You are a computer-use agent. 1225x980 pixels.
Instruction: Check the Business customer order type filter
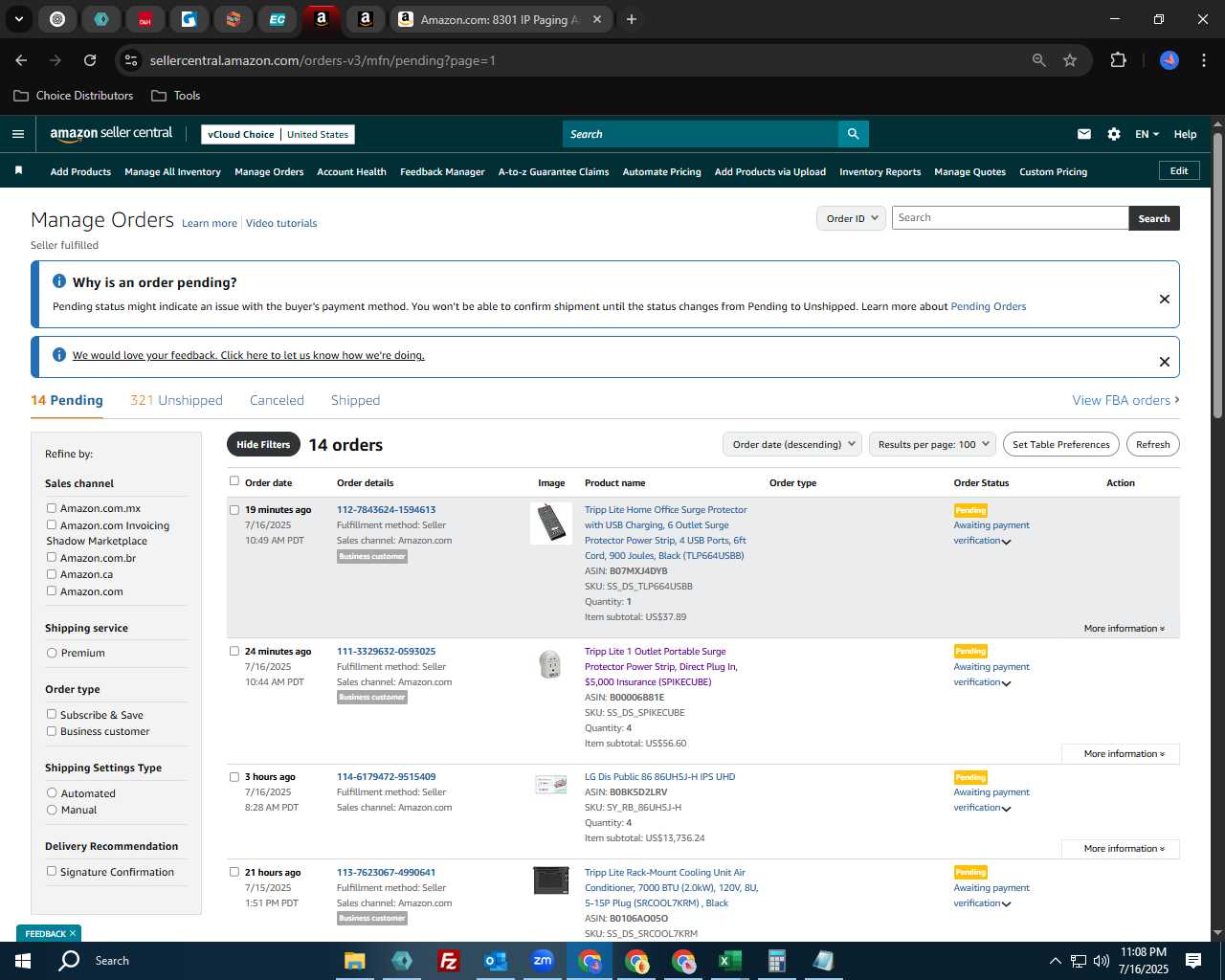(x=52, y=731)
